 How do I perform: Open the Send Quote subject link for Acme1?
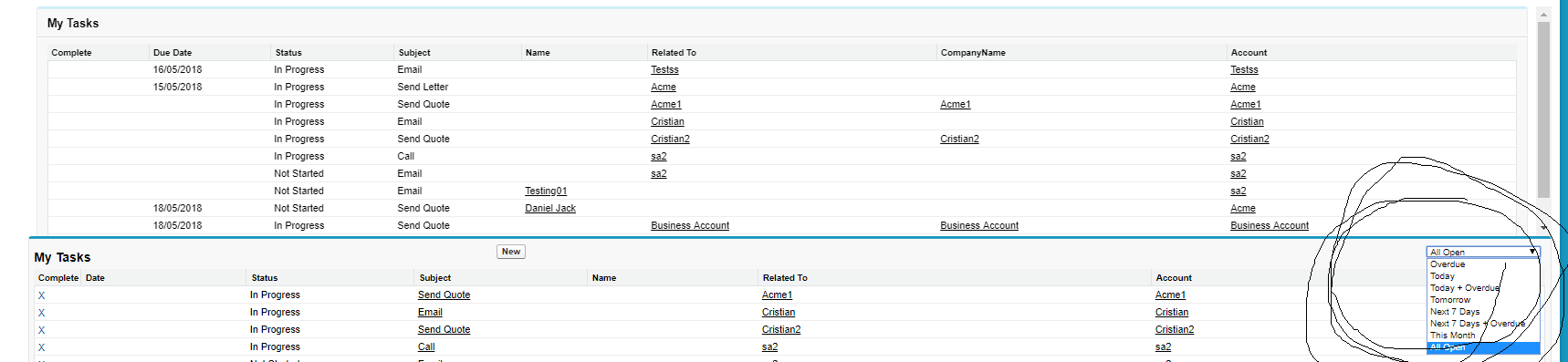point(444,295)
